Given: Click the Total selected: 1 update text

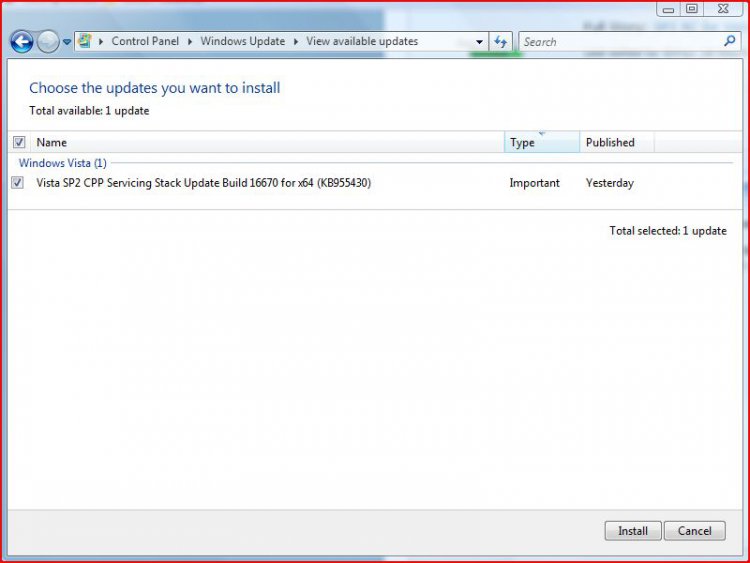Looking at the screenshot, I should 668,231.
